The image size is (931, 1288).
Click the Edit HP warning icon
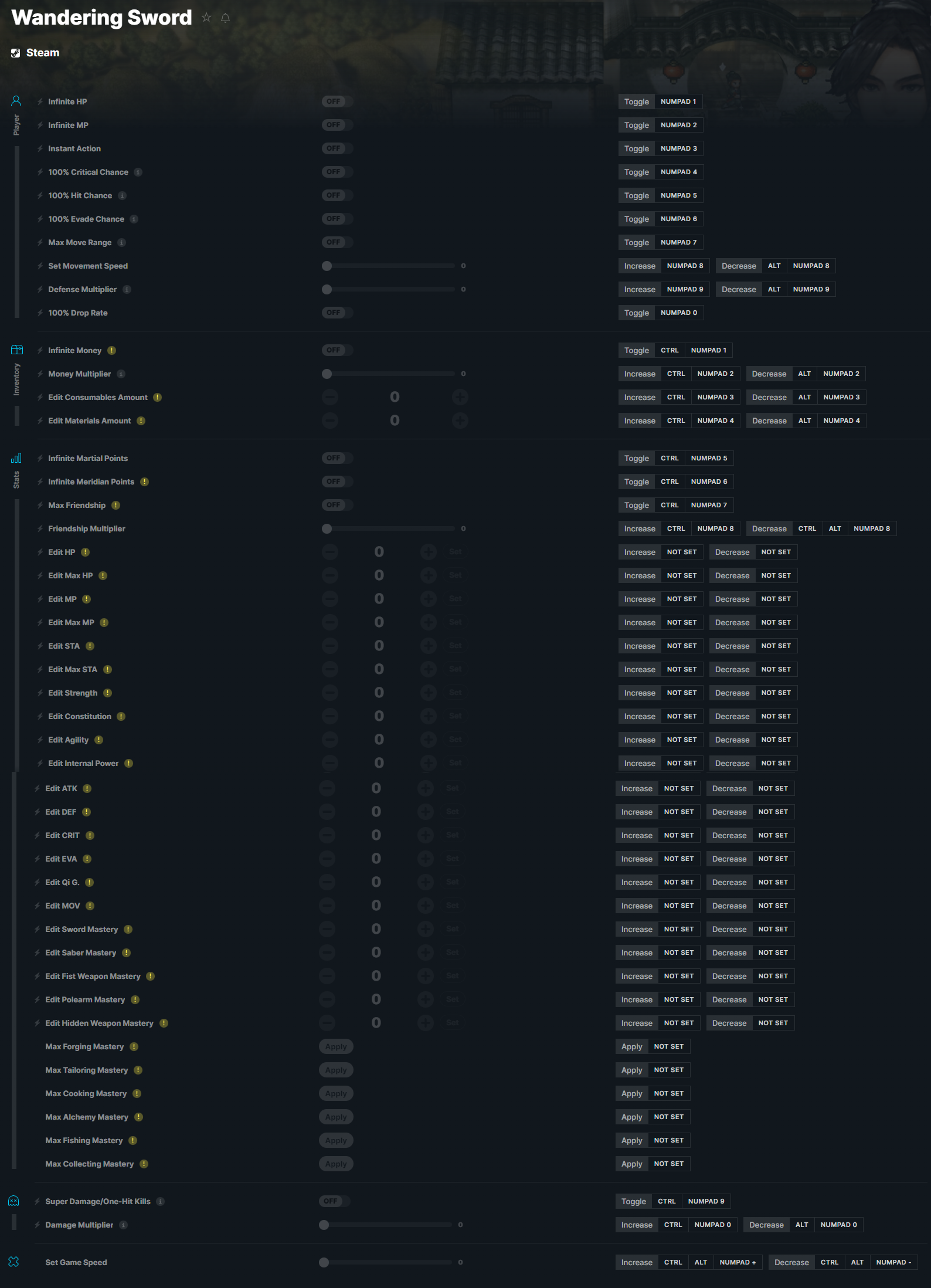(85, 552)
